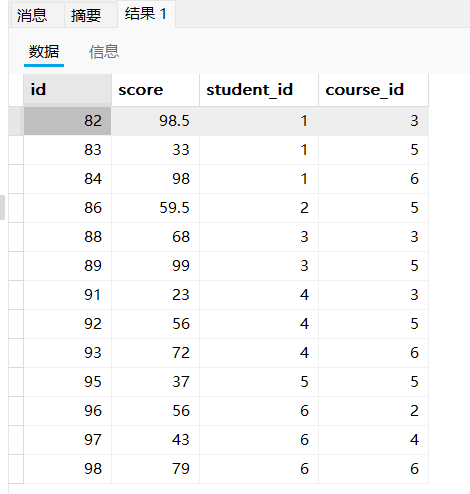Select the score cell 43
Screen dimensions: 470x494
coord(155,440)
